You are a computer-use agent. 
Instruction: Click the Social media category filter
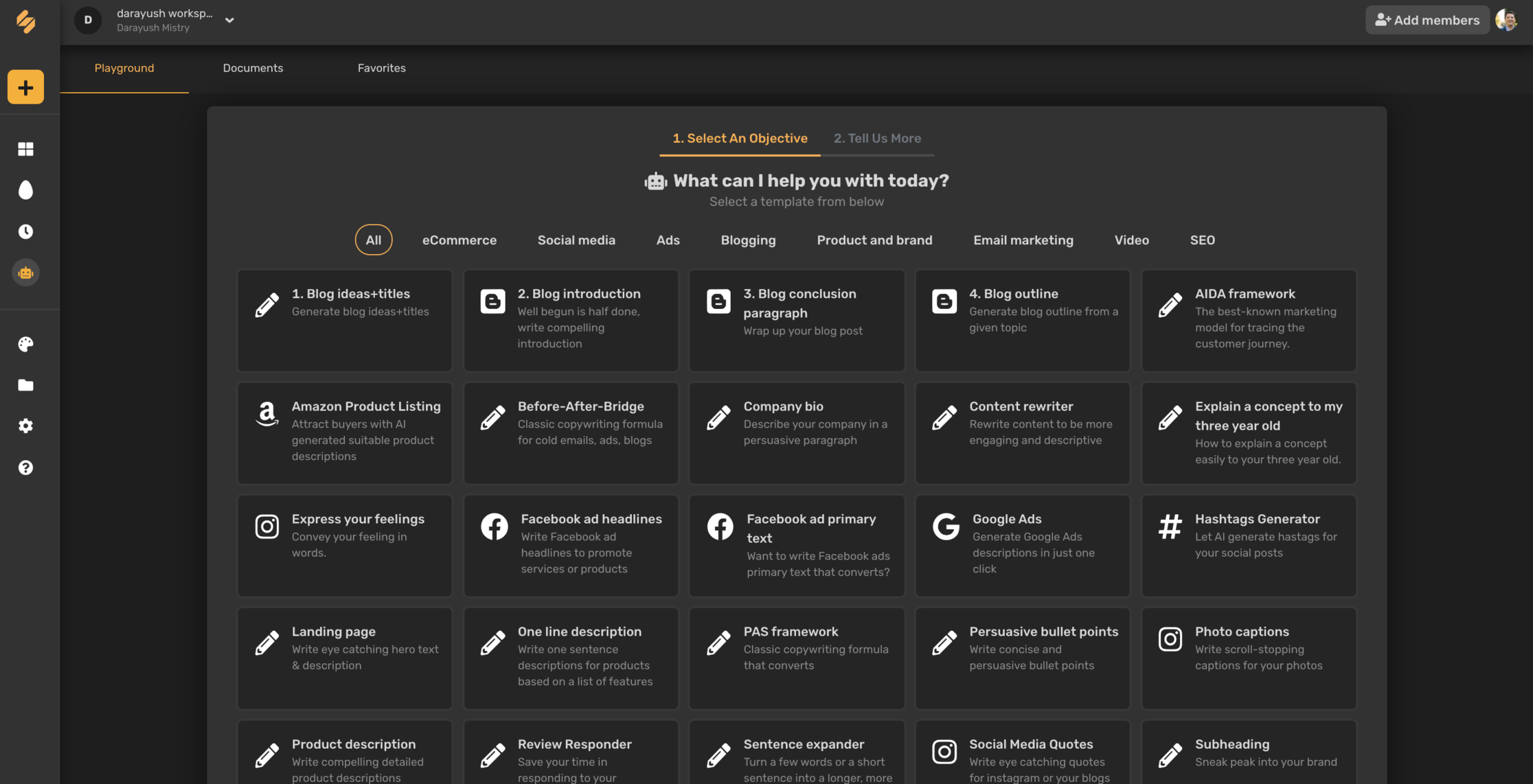[576, 240]
